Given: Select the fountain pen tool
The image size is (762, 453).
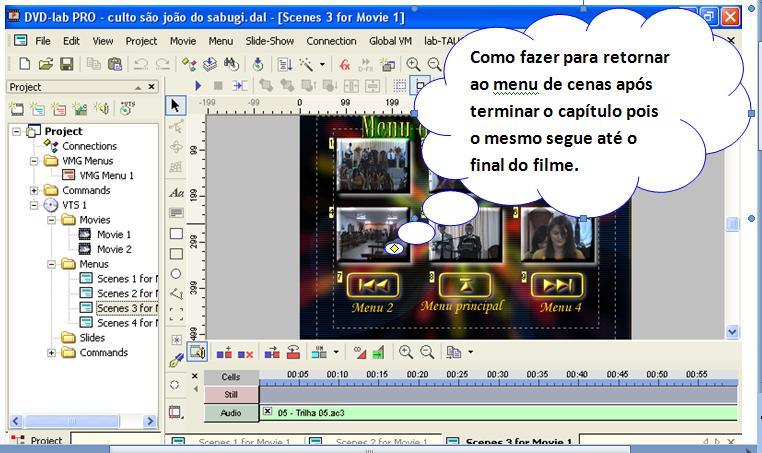Looking at the screenshot, I should (176, 360).
